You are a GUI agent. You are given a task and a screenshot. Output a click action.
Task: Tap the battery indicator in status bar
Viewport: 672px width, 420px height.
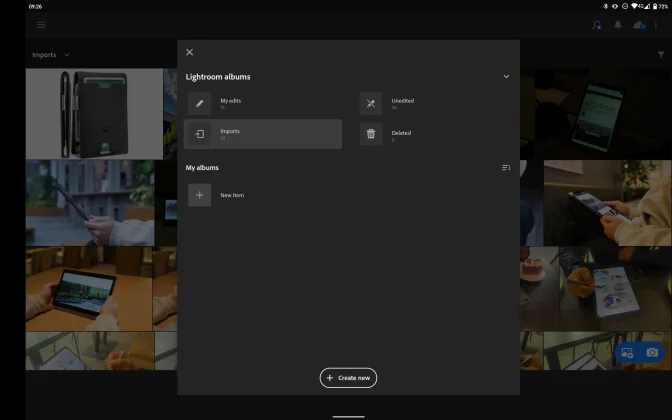coord(660,6)
